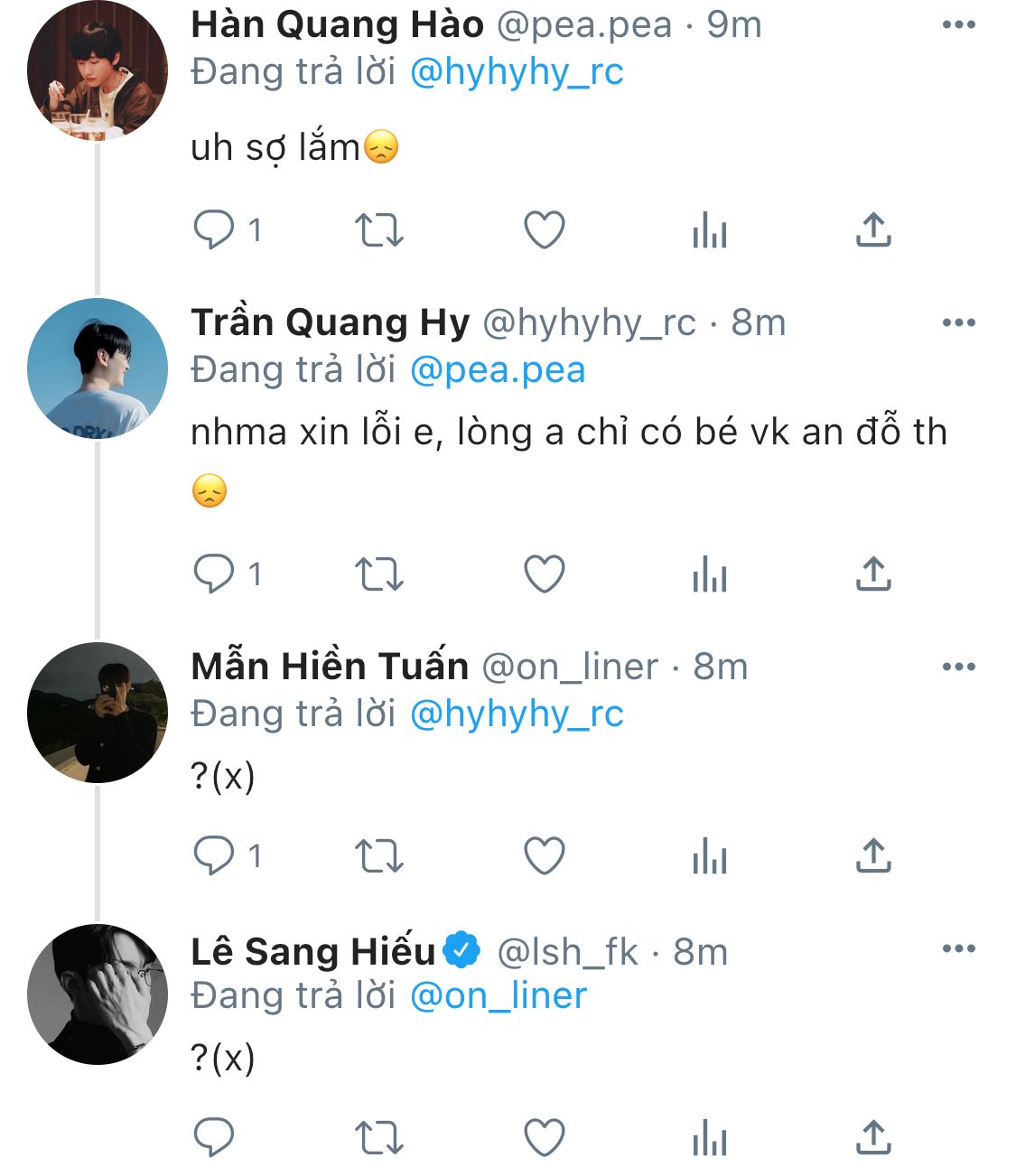This screenshot has width=1016, height=1176.
Task: Open Trần Quang Hy's profile picture
Action: (x=98, y=368)
